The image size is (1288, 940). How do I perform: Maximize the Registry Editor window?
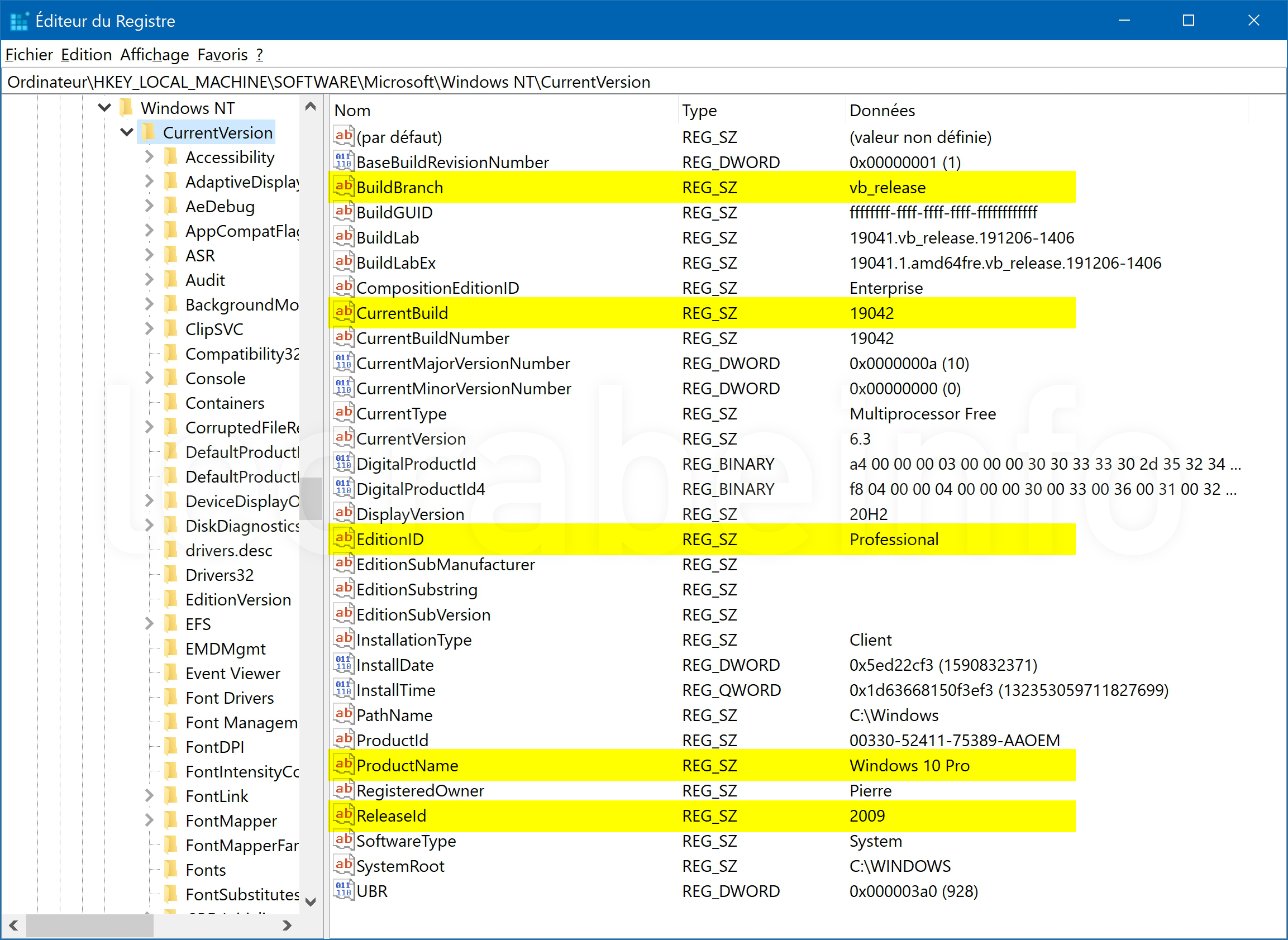coord(1189,21)
